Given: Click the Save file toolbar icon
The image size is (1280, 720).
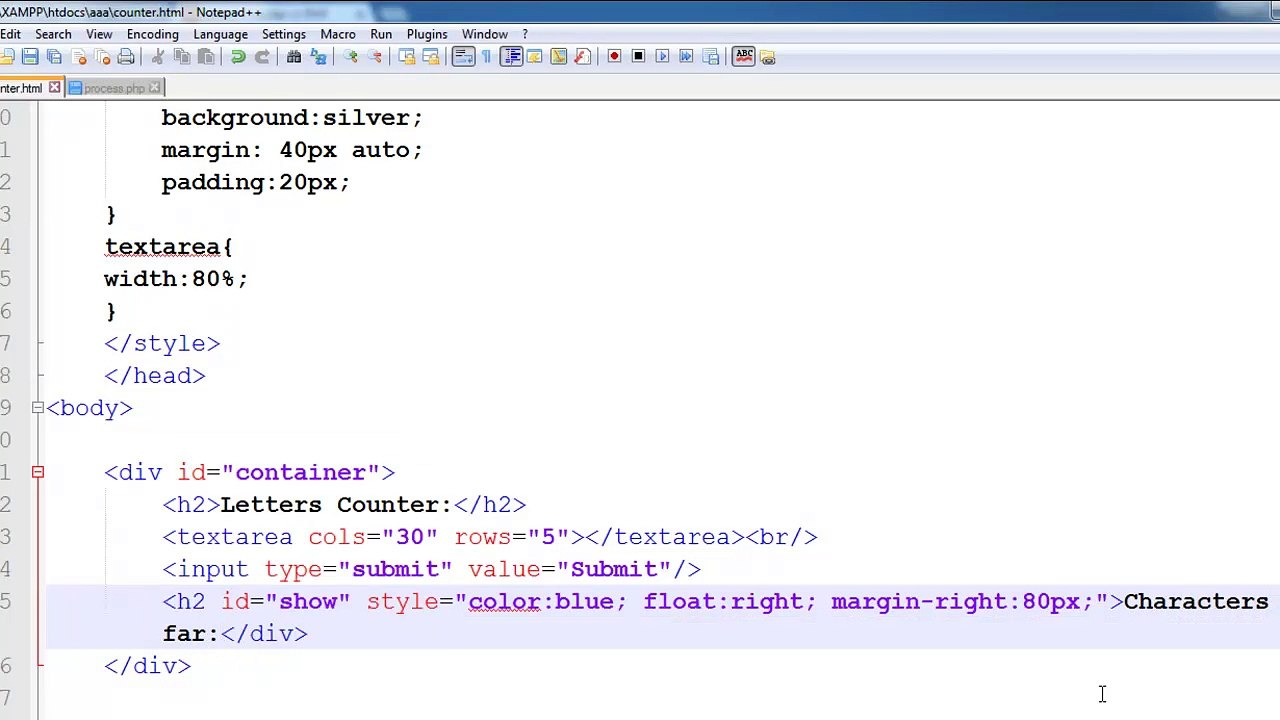Looking at the screenshot, I should click(30, 57).
